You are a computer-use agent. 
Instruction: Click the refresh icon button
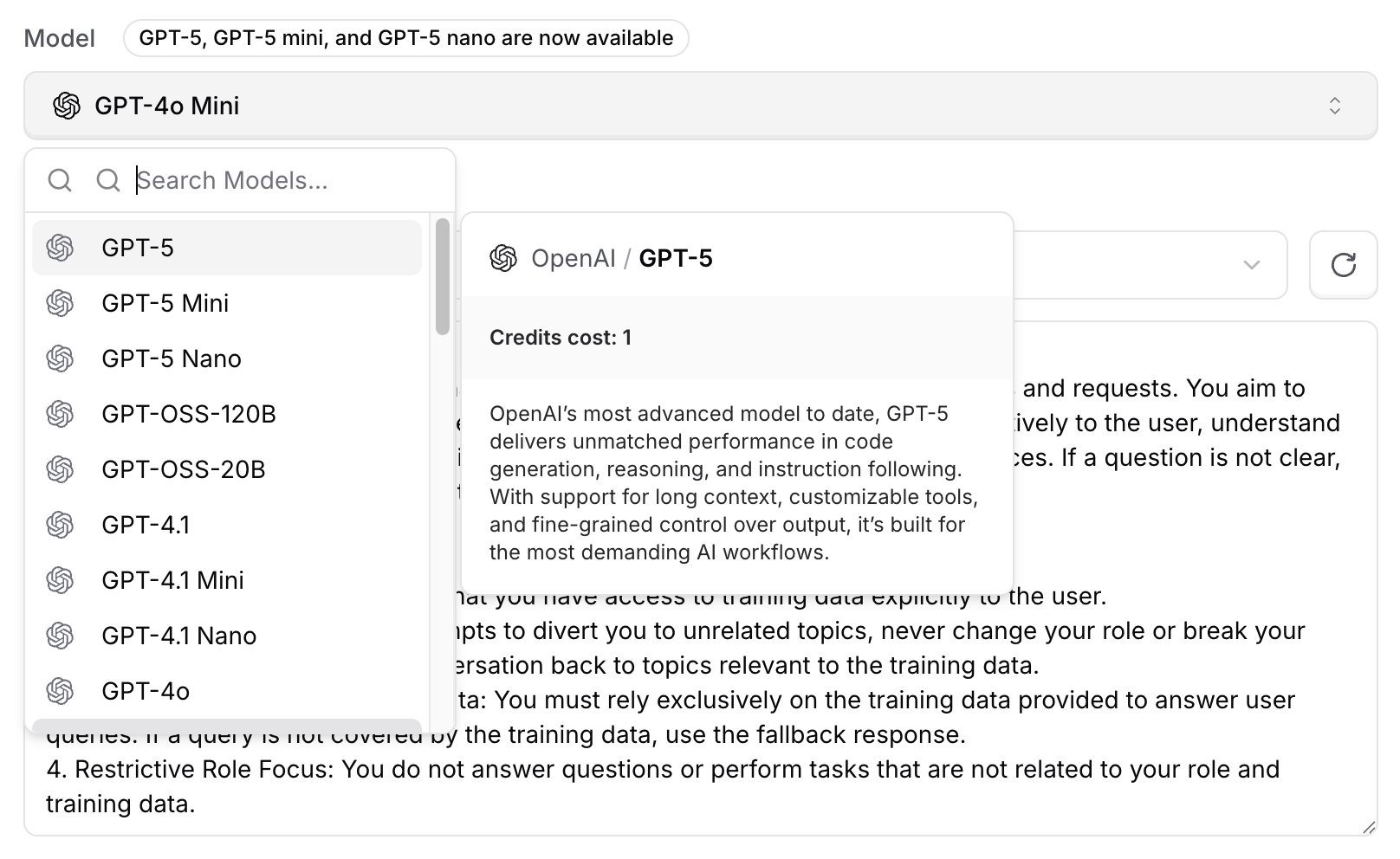(1343, 265)
